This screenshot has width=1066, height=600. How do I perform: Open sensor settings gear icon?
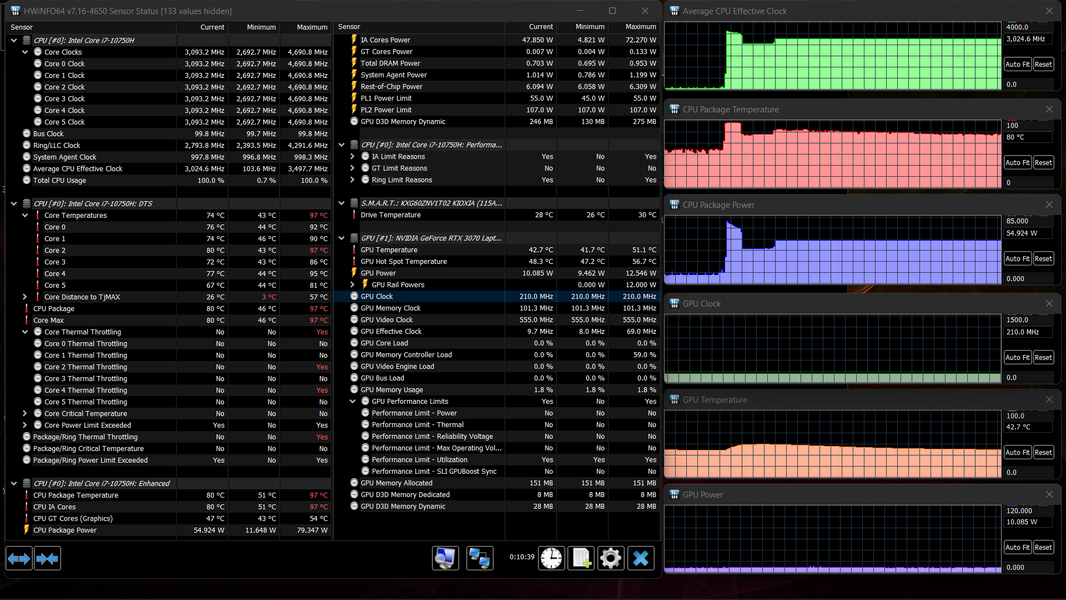click(x=611, y=559)
